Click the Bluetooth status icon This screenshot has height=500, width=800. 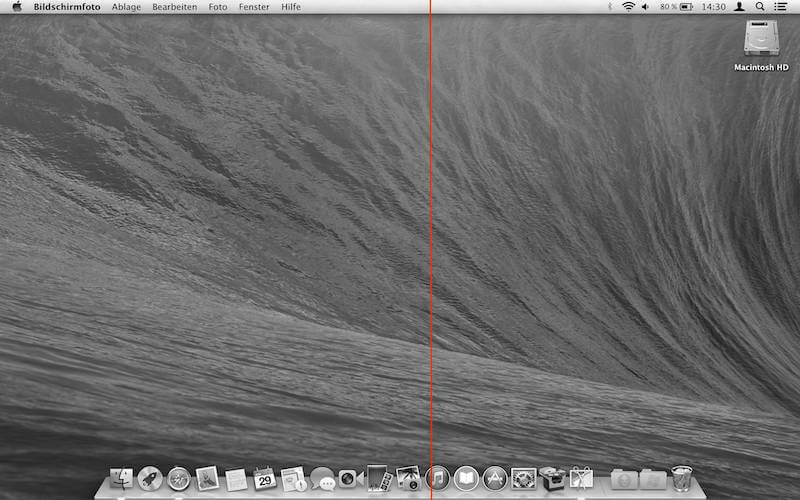pyautogui.click(x=610, y=7)
